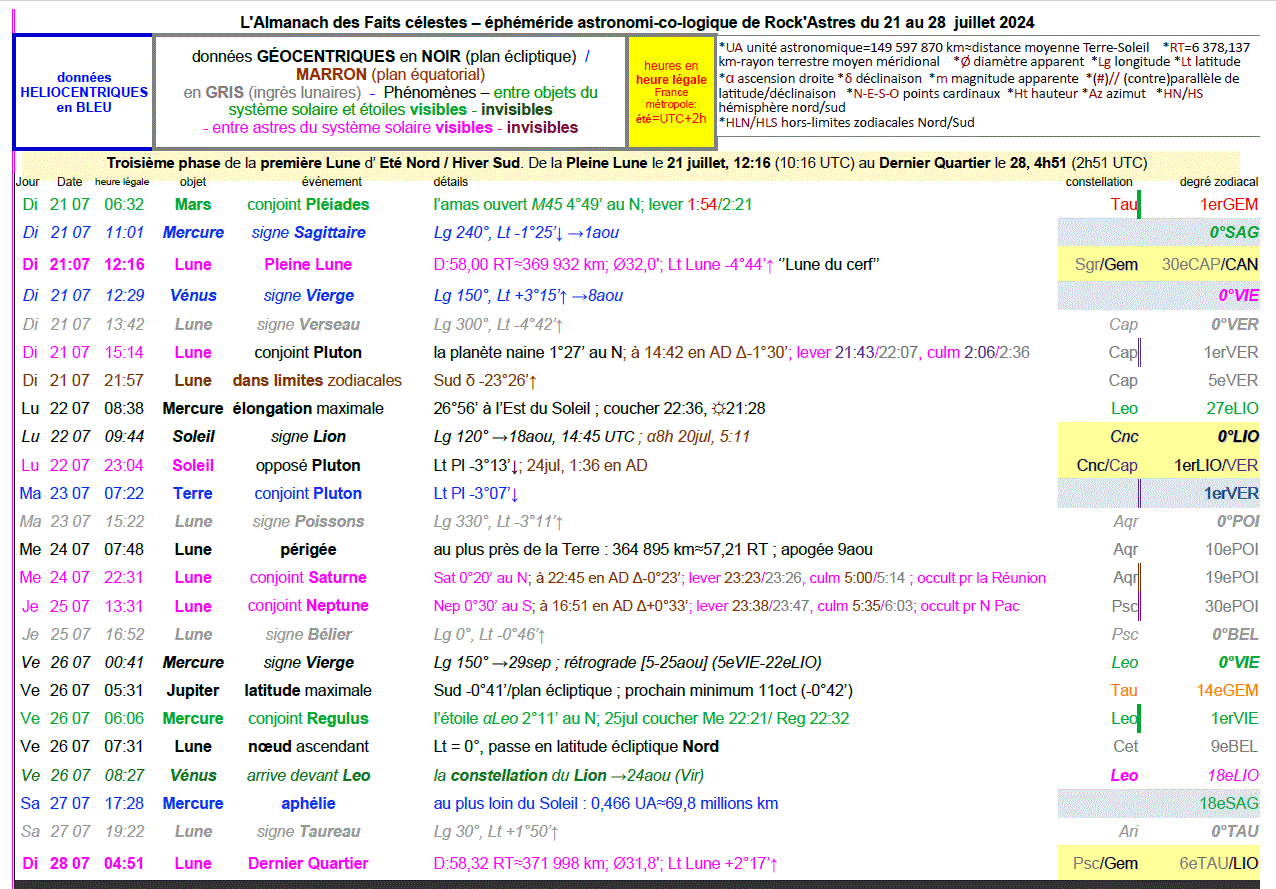Click "Jupiter" in the object column
Screen dimensions: 1276x889
(193, 690)
